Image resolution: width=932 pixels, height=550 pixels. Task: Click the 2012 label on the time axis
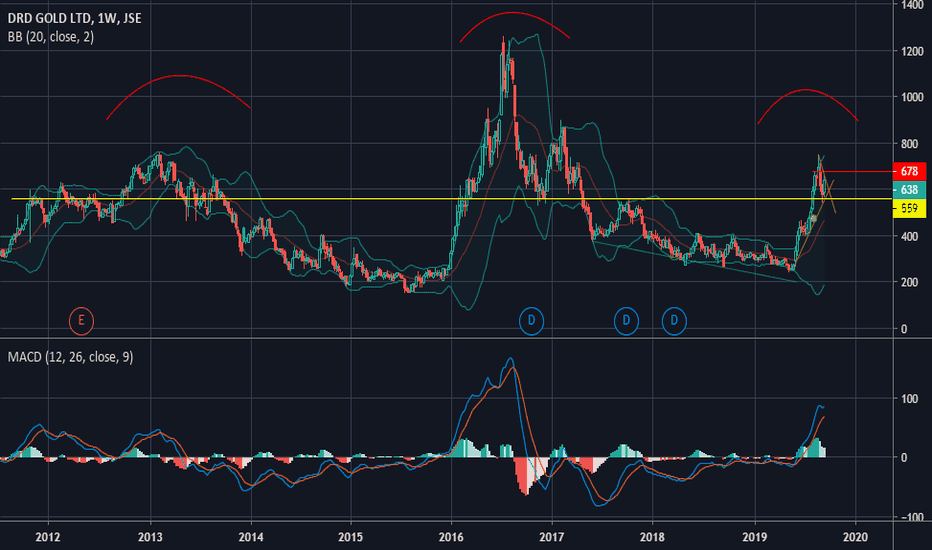tap(48, 537)
